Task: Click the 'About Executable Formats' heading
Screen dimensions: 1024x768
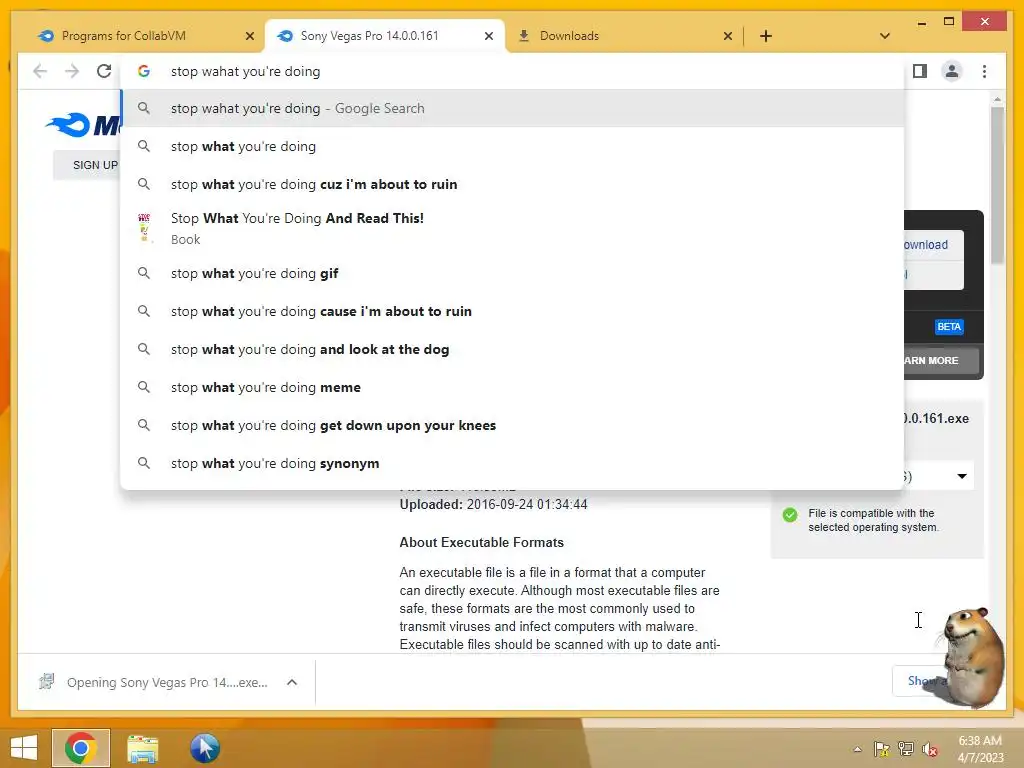Action: pyautogui.click(x=481, y=543)
